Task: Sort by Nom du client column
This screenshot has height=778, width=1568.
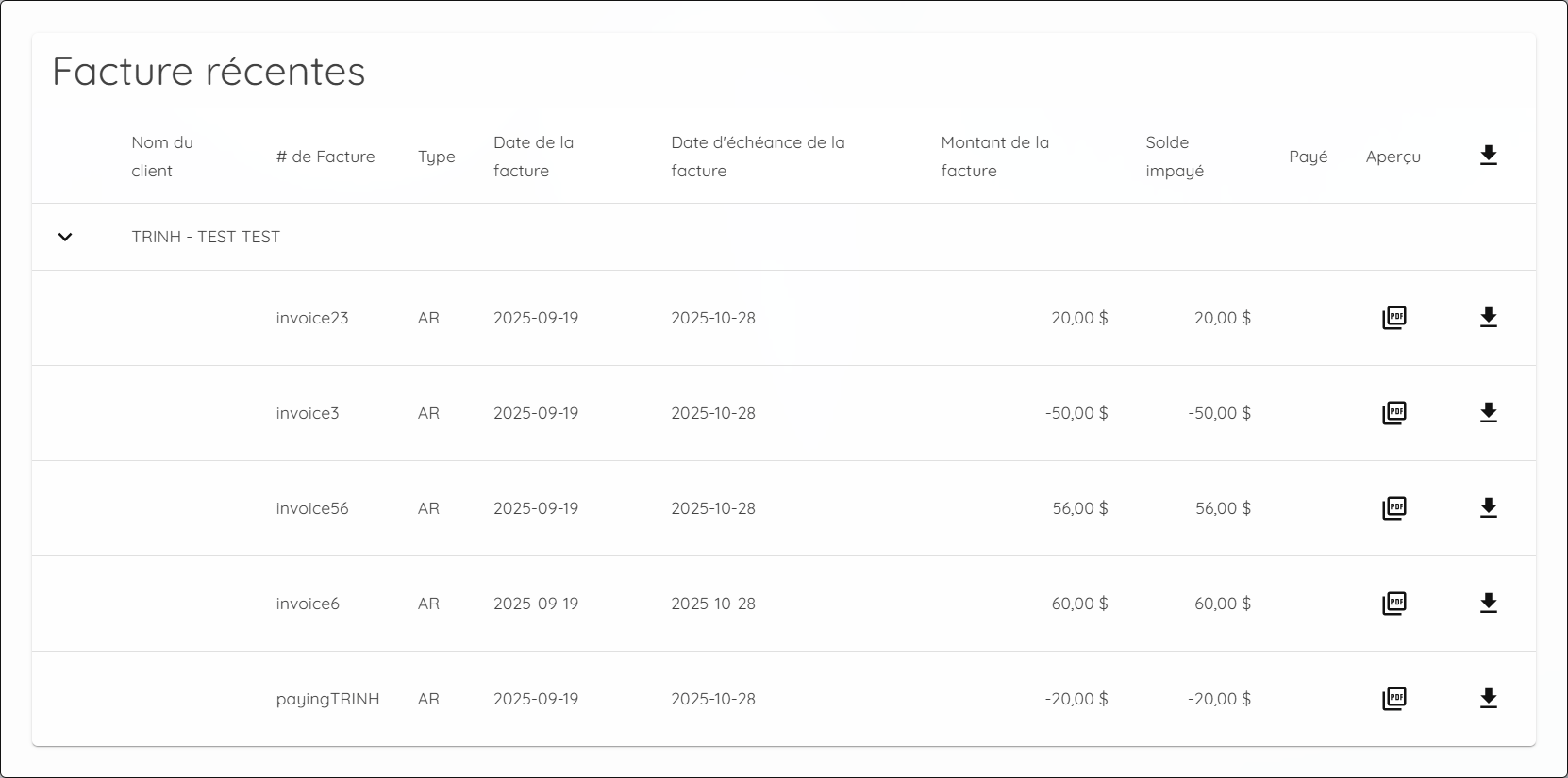Action: pos(162,157)
